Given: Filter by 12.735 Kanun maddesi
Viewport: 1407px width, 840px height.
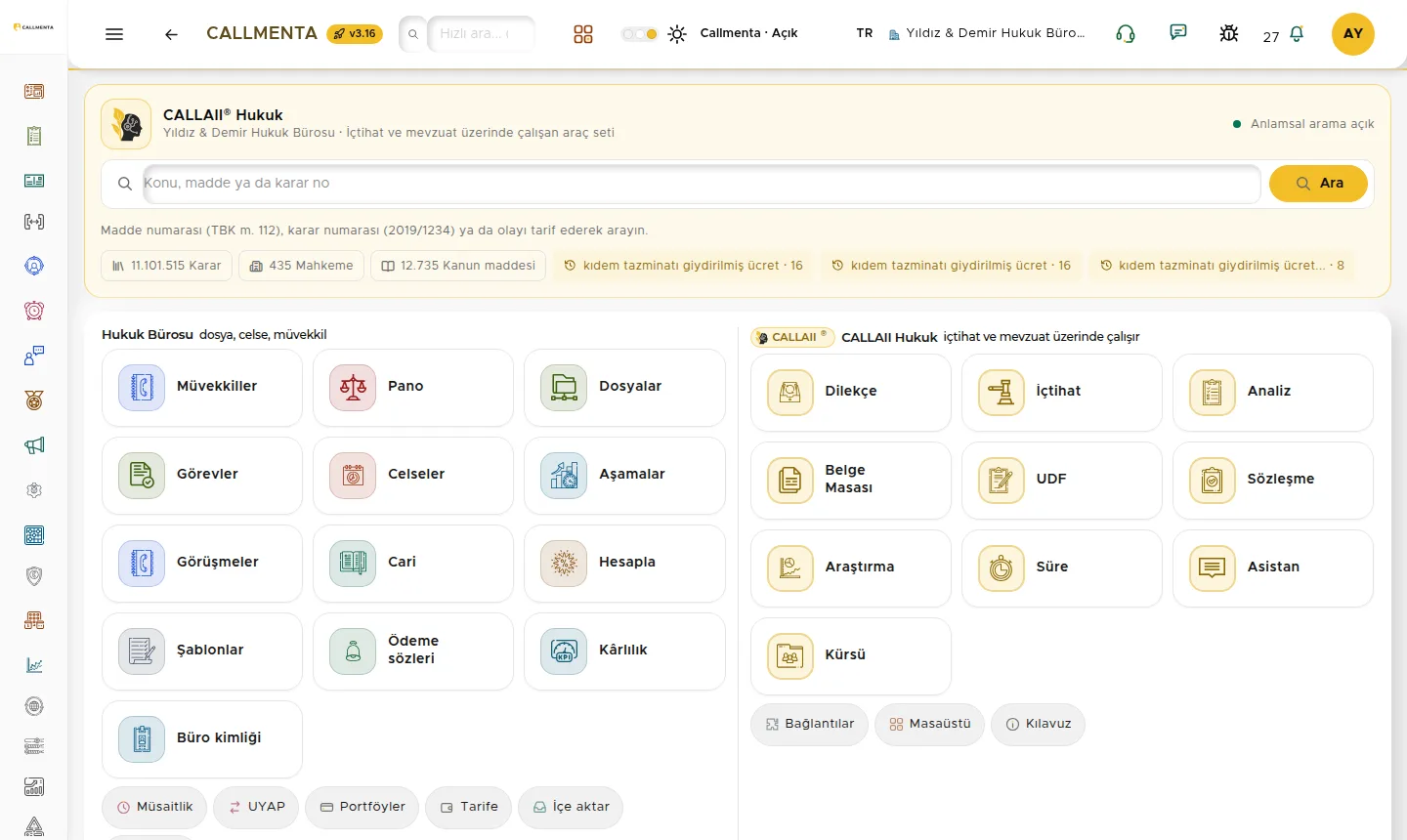Looking at the screenshot, I should [x=458, y=266].
